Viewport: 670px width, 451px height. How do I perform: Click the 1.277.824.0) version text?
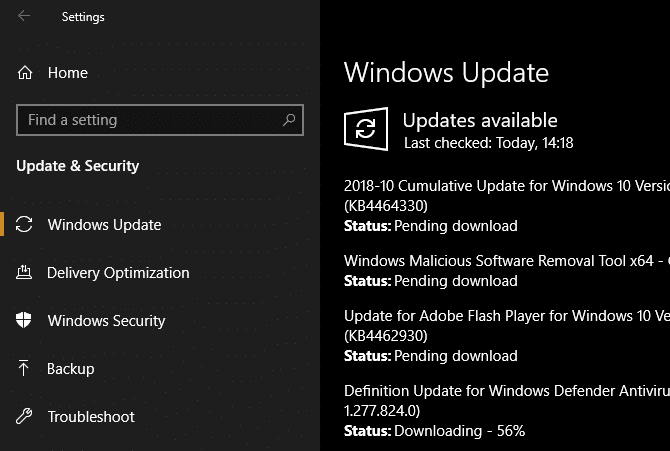tap(382, 411)
